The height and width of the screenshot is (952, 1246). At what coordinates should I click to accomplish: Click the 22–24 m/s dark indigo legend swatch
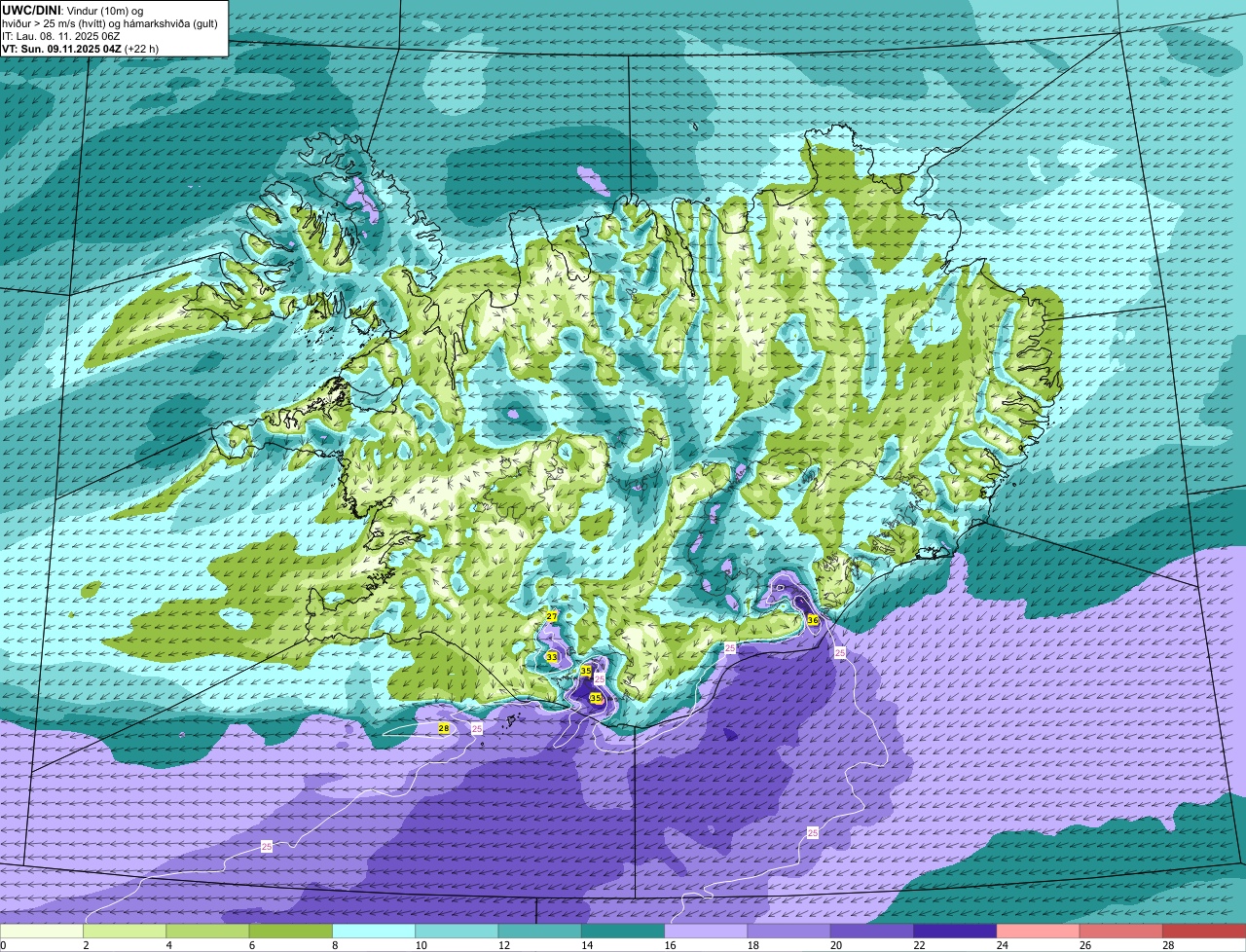click(x=955, y=931)
